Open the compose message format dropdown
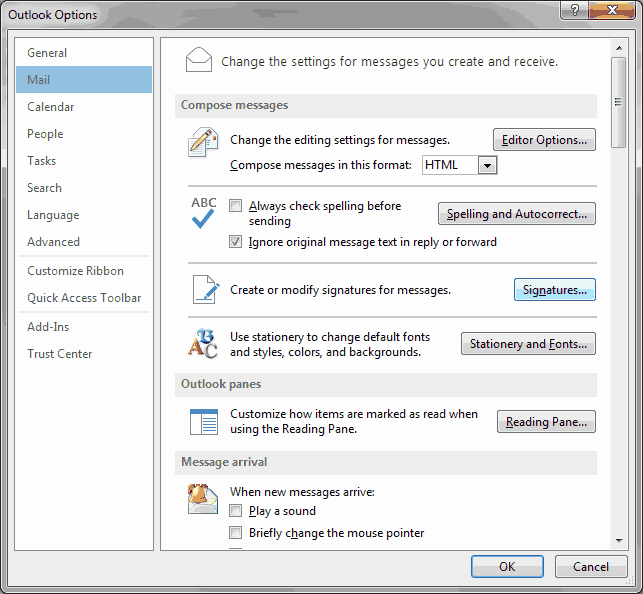This screenshot has width=643, height=594. (487, 165)
